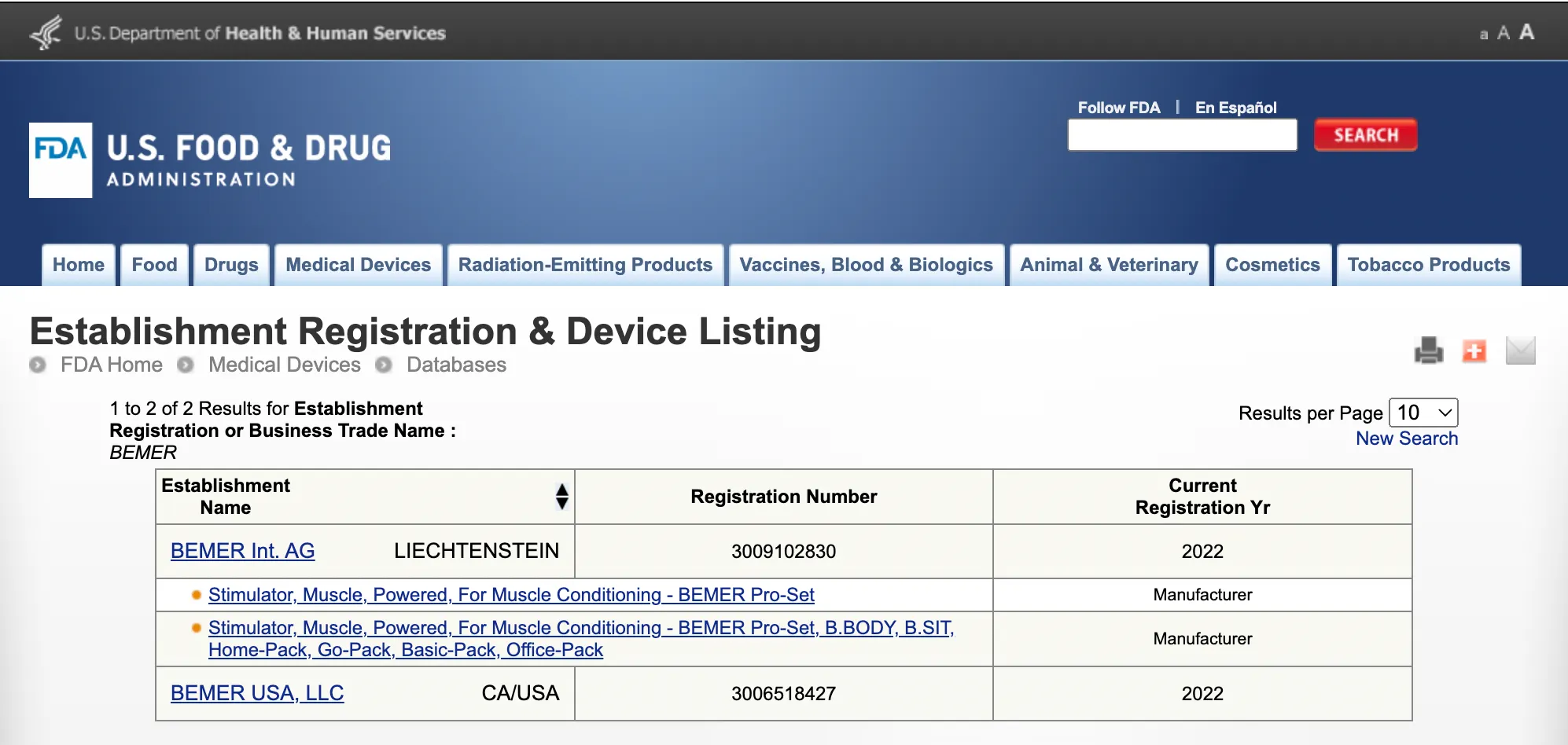
Task: Click the CA/USA location text
Action: (x=521, y=693)
